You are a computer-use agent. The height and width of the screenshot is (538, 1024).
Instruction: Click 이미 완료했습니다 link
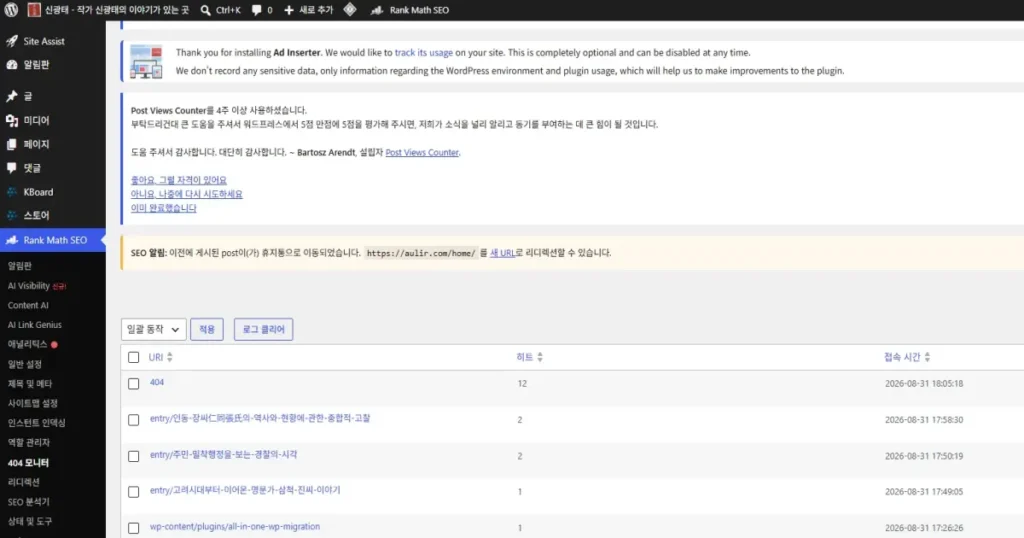click(163, 208)
